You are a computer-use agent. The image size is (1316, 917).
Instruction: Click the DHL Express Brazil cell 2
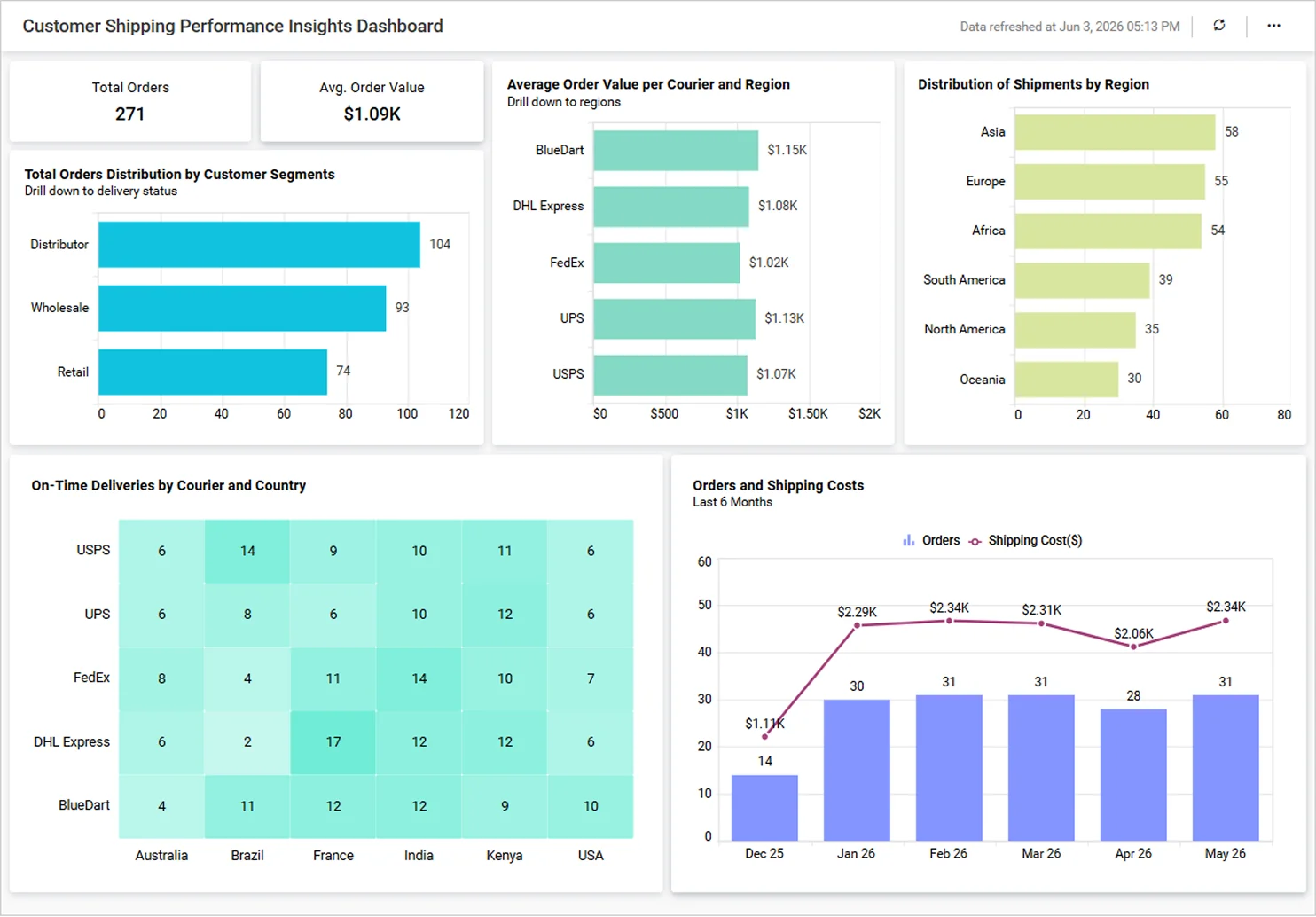coord(247,742)
